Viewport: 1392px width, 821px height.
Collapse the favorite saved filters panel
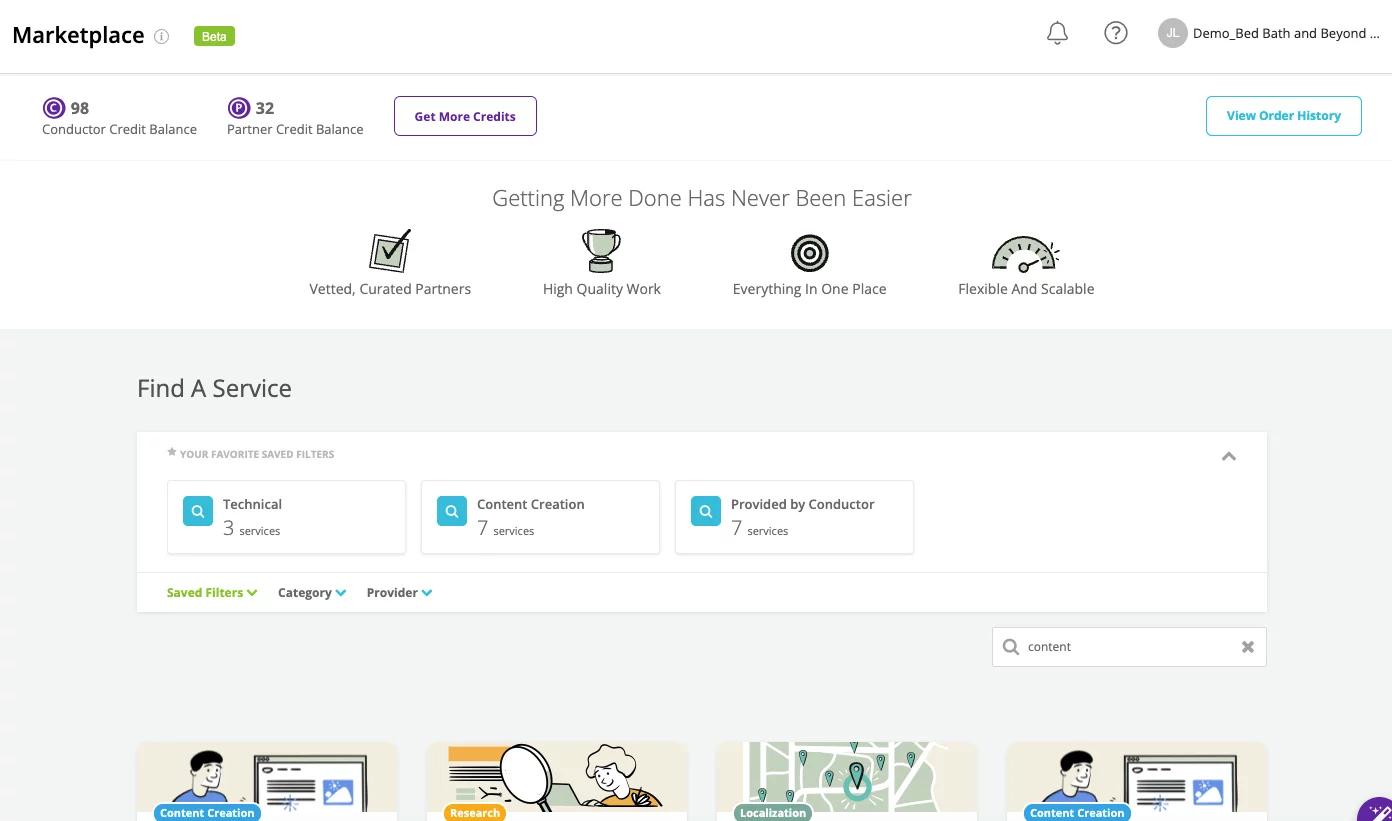(x=1229, y=457)
